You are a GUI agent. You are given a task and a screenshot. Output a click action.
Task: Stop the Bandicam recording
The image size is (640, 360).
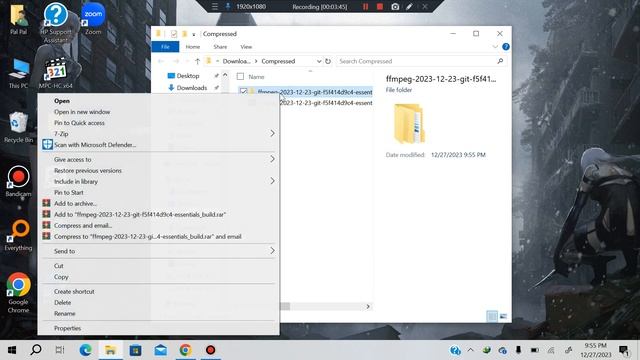coord(380,7)
